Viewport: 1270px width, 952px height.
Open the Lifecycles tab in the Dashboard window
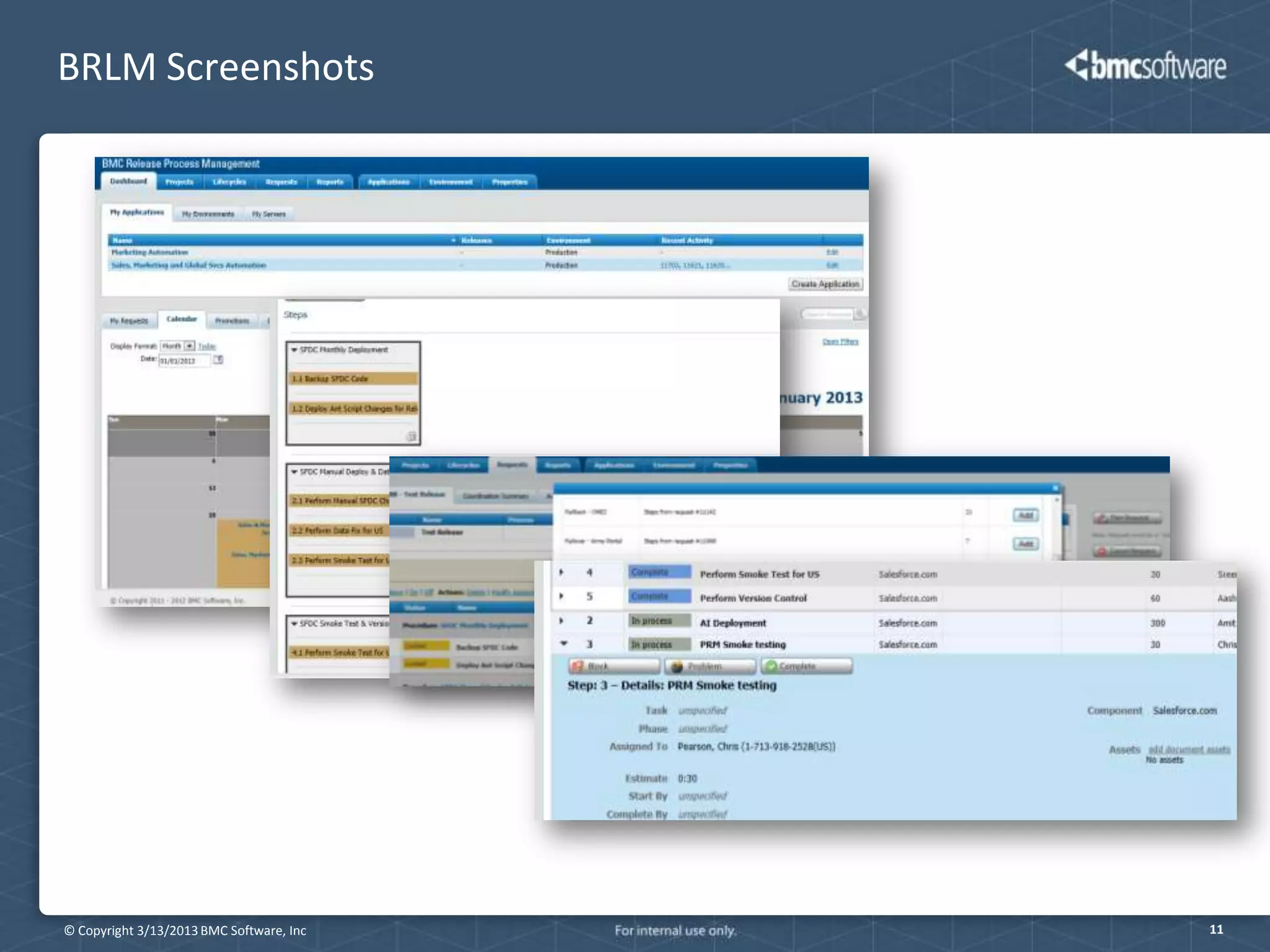pyautogui.click(x=229, y=182)
